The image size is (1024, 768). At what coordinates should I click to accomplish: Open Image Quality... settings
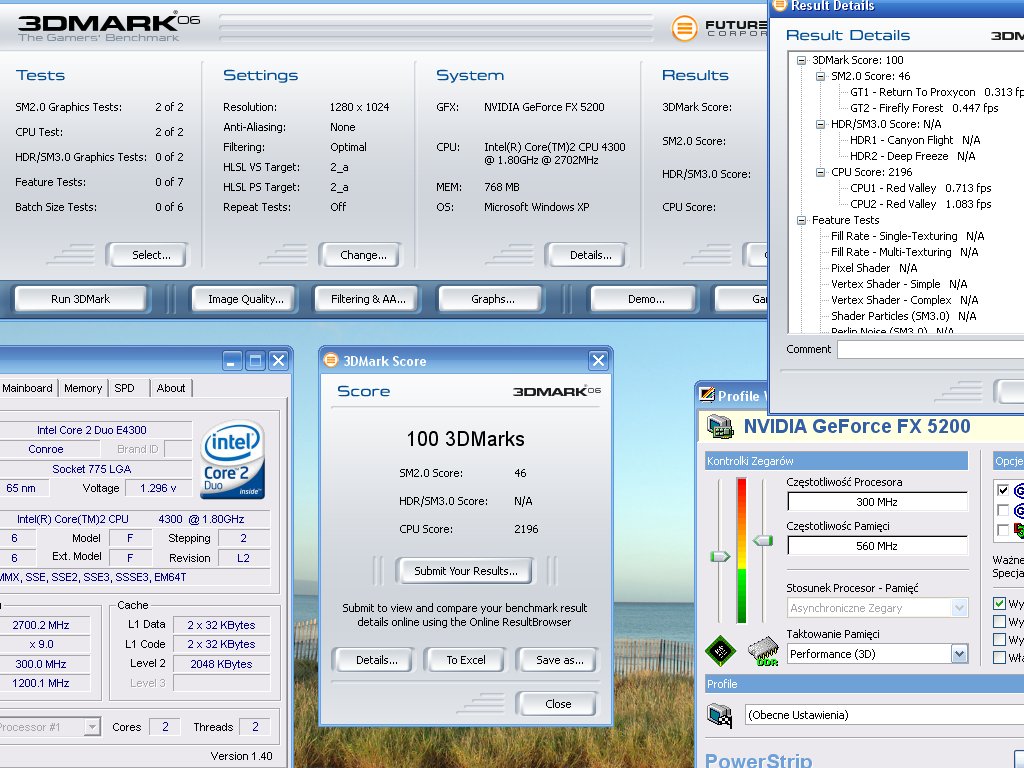click(246, 299)
